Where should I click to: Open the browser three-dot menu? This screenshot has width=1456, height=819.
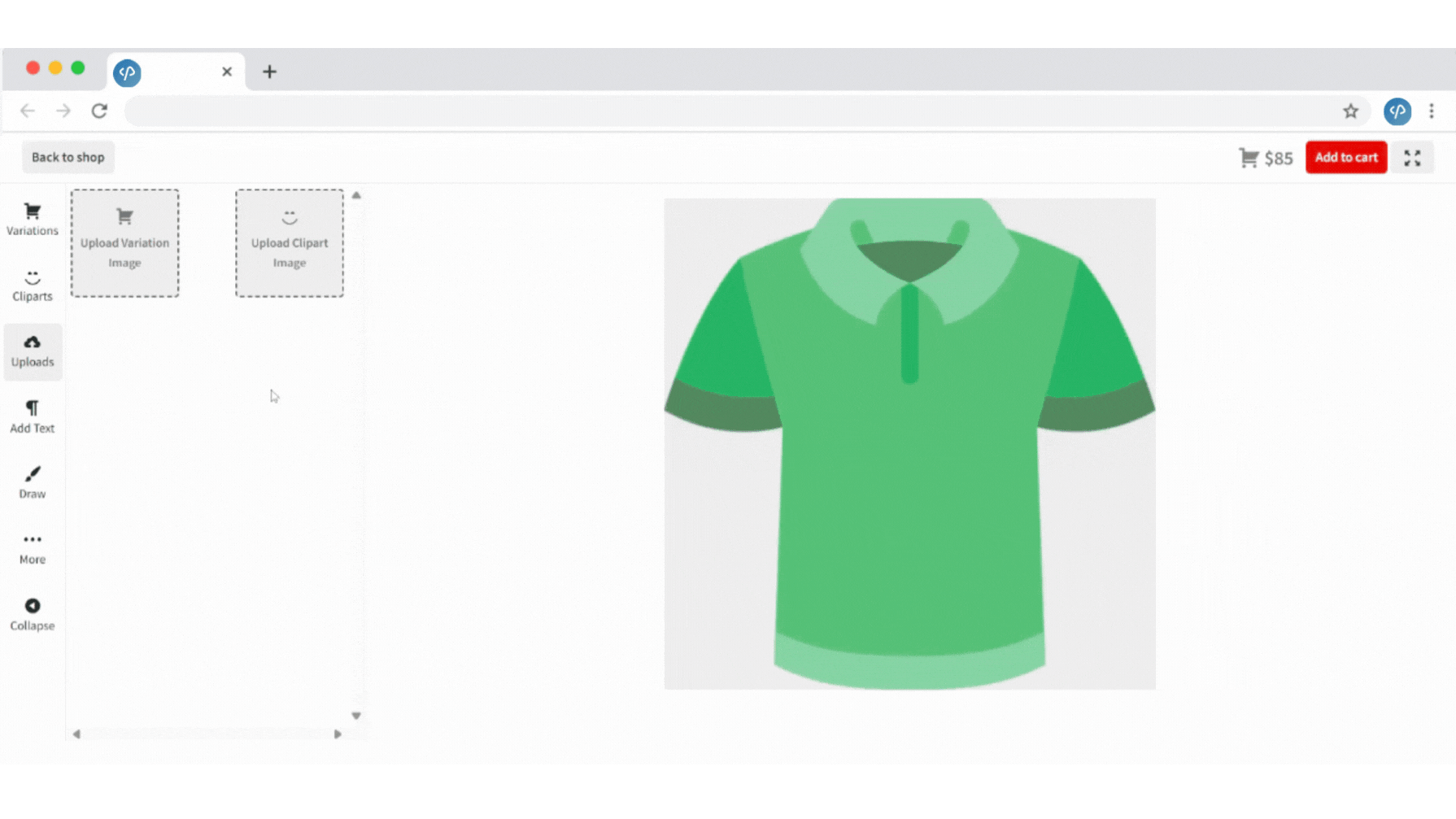tap(1432, 111)
